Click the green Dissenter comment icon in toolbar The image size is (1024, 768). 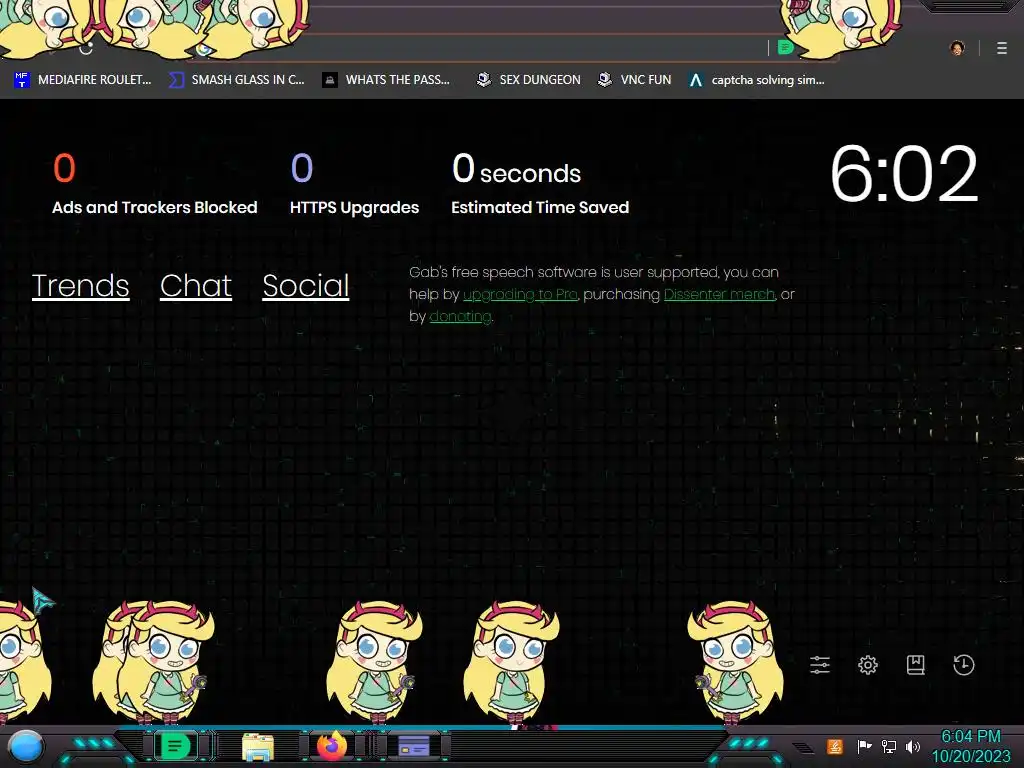[x=786, y=47]
